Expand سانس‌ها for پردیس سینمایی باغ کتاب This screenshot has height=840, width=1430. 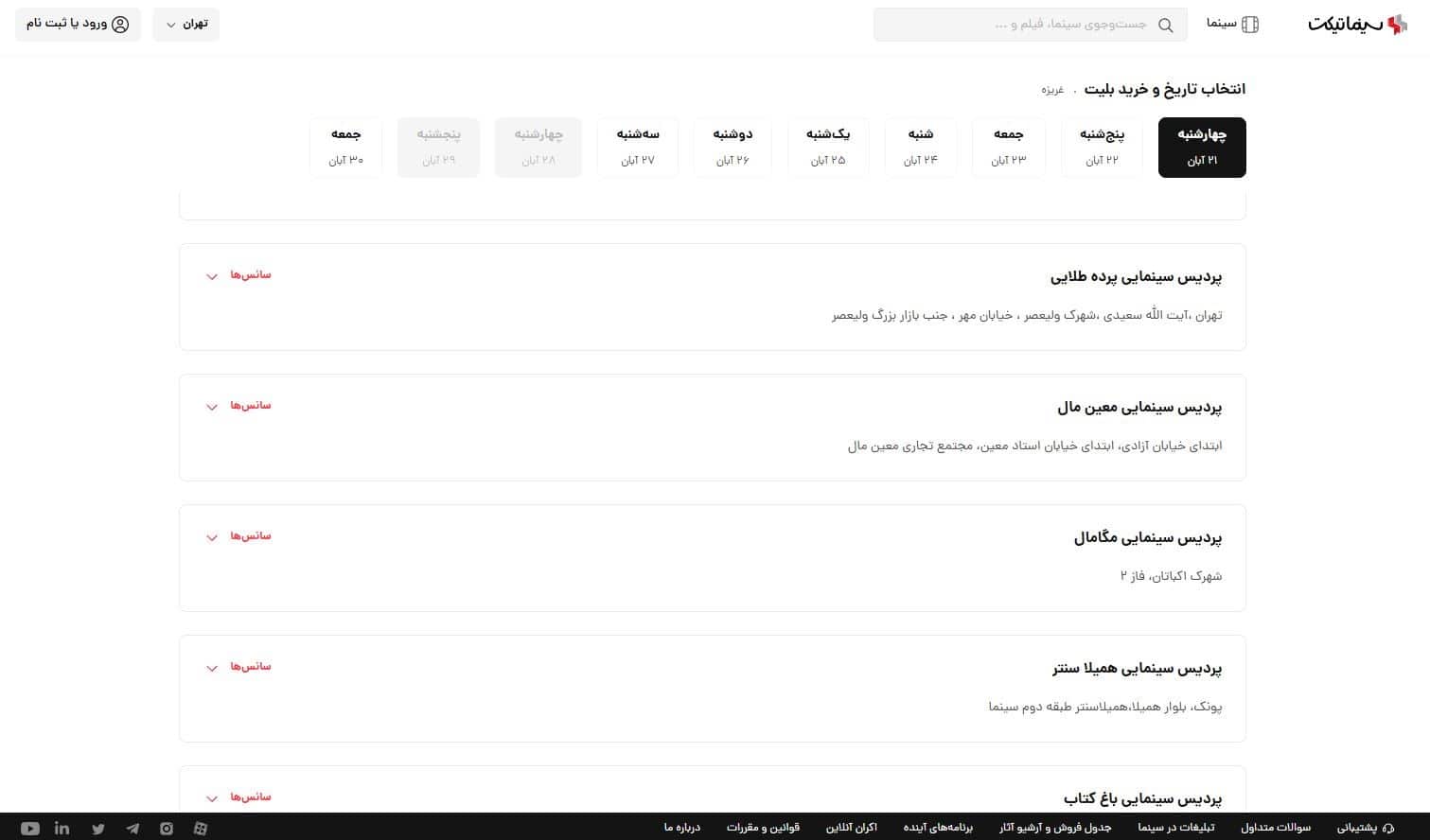(x=238, y=797)
